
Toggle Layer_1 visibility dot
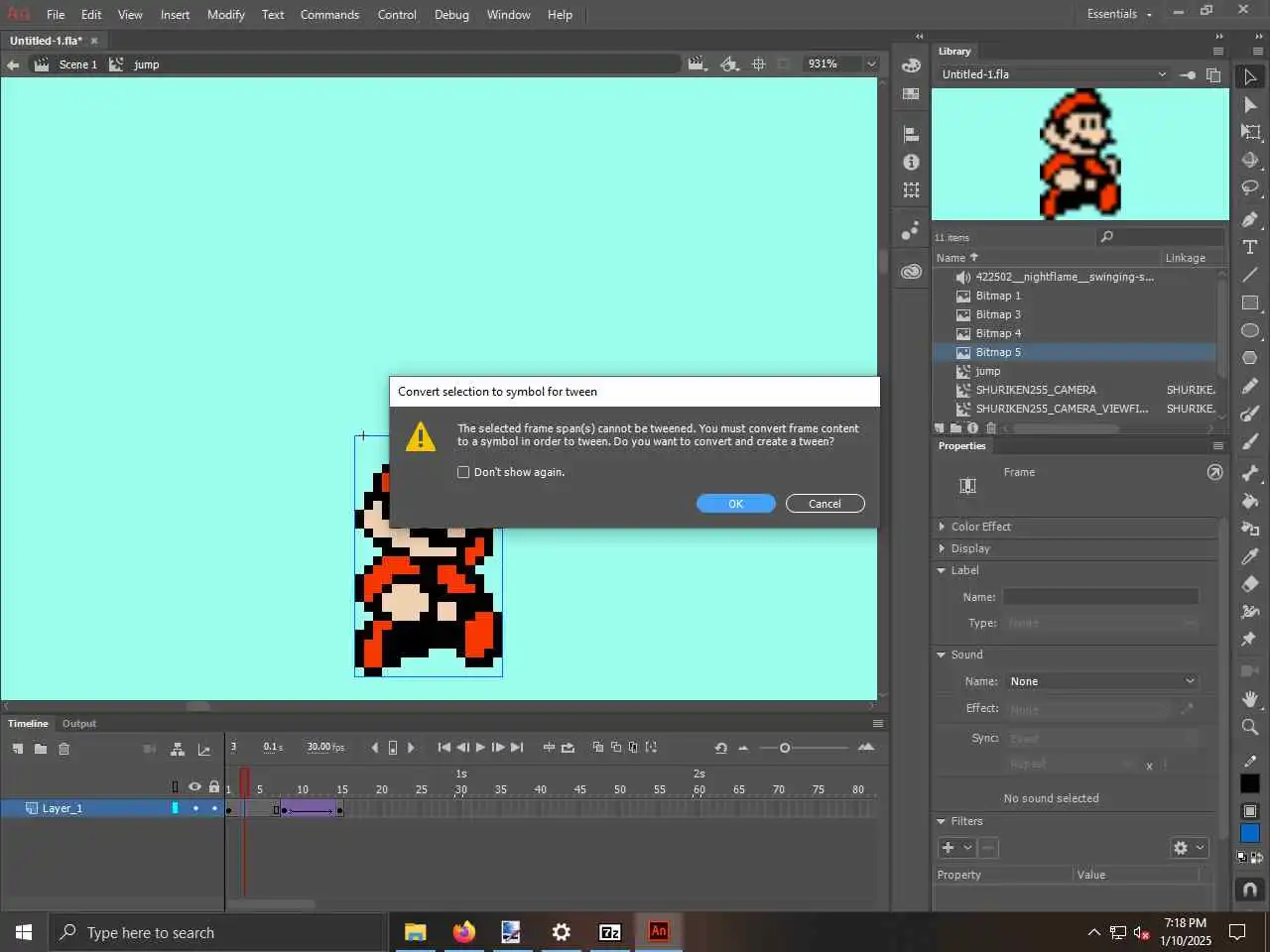(195, 808)
